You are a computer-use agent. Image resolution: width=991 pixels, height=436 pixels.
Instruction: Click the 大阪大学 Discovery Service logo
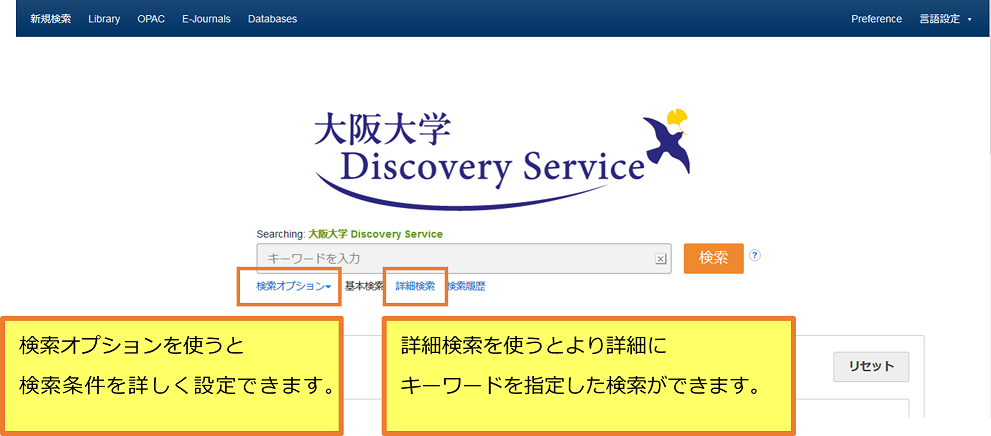click(x=502, y=161)
